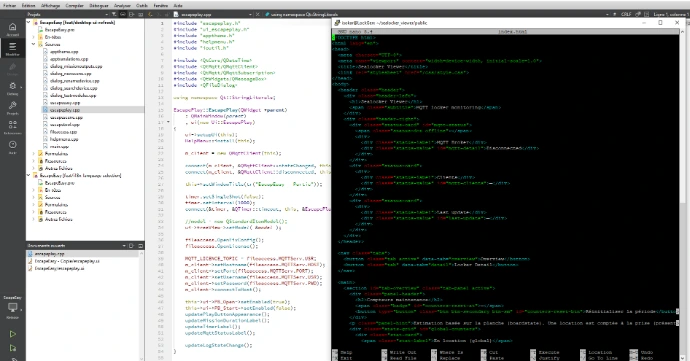Collapse the second EscapeEasy project node

[29, 175]
